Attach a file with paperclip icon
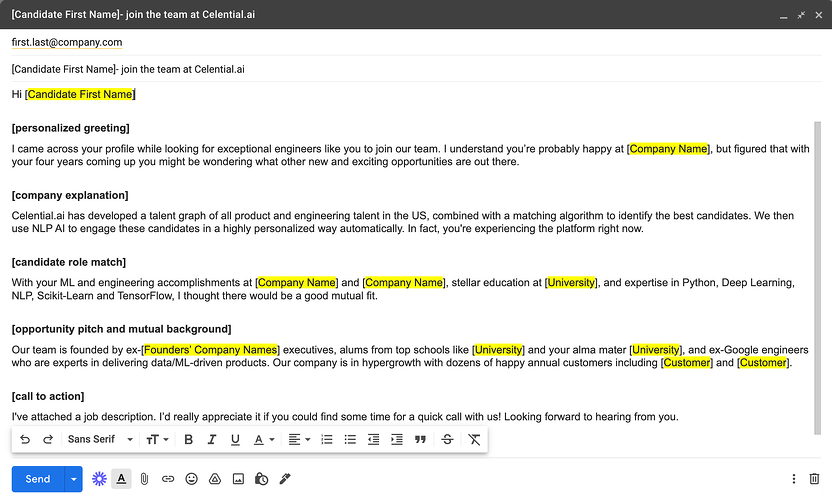This screenshot has width=832, height=500. point(144,479)
